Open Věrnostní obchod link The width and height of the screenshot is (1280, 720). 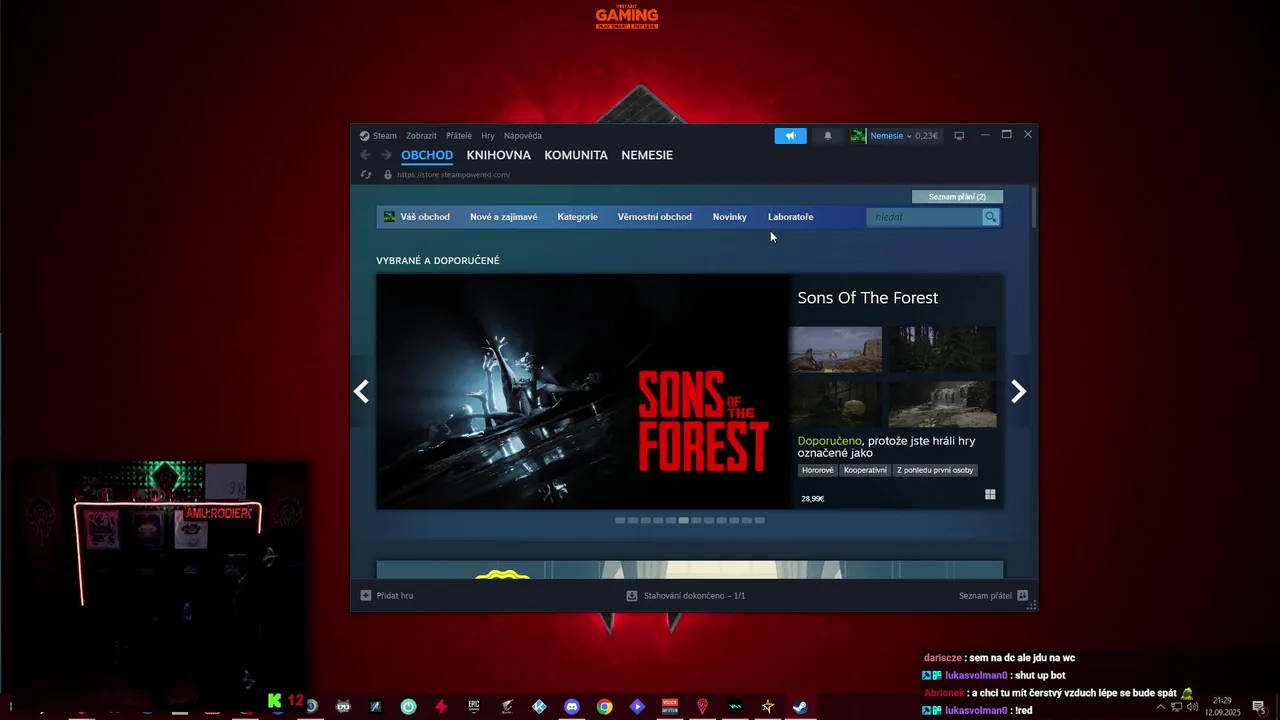click(655, 217)
